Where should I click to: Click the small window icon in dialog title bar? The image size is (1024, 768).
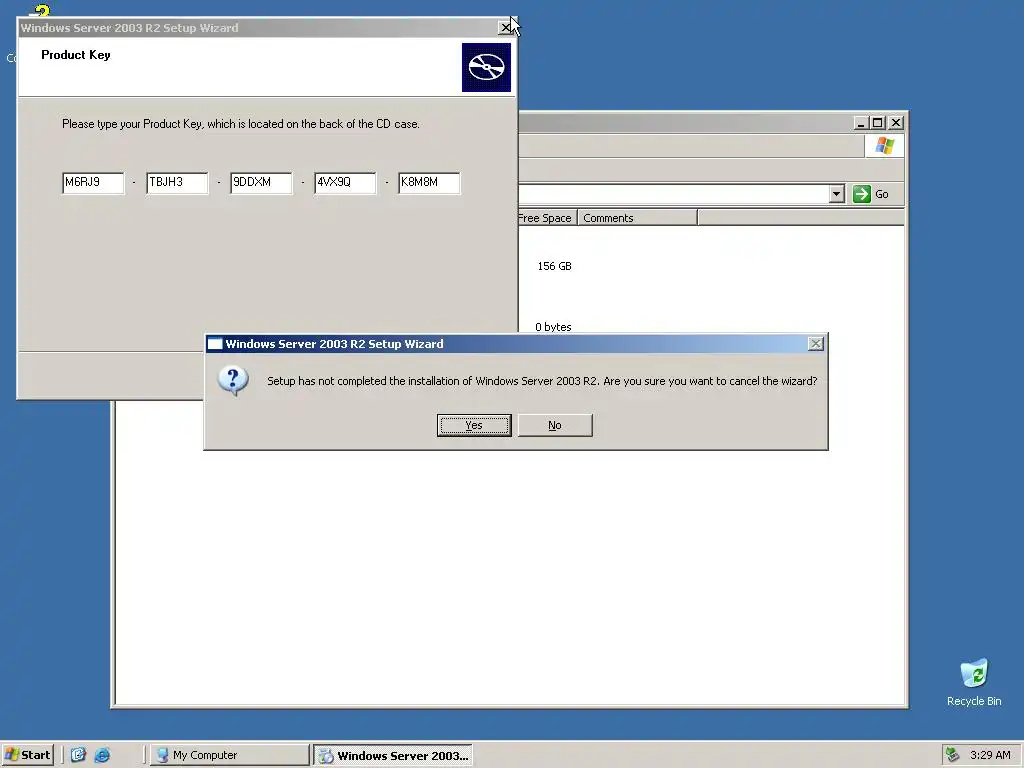click(215, 344)
